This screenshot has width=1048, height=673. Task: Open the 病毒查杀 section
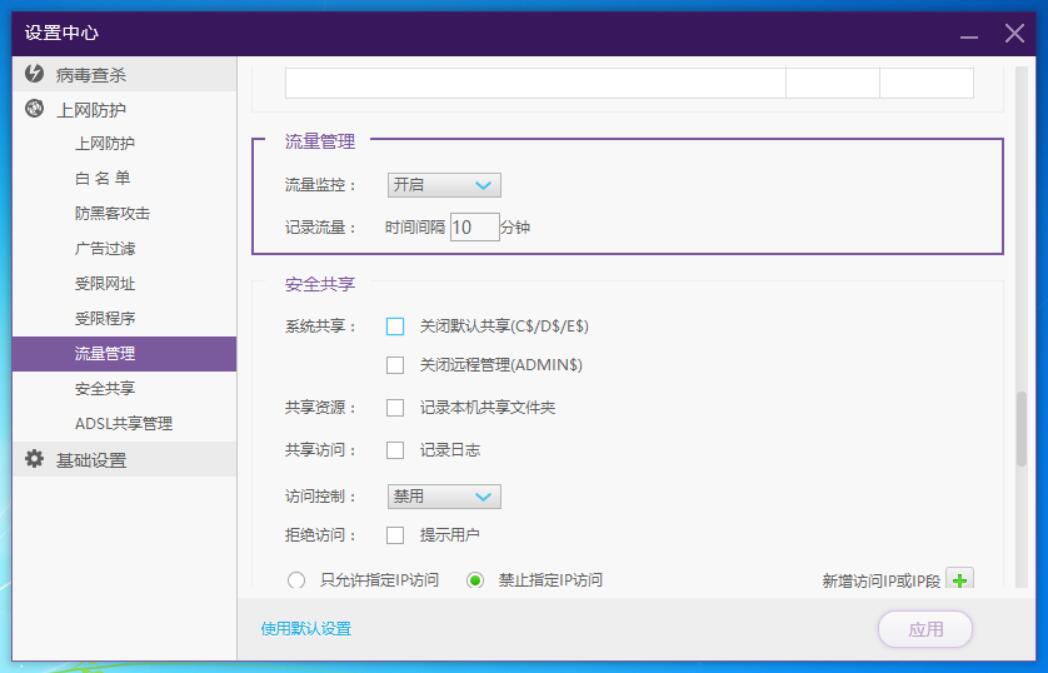click(x=124, y=74)
